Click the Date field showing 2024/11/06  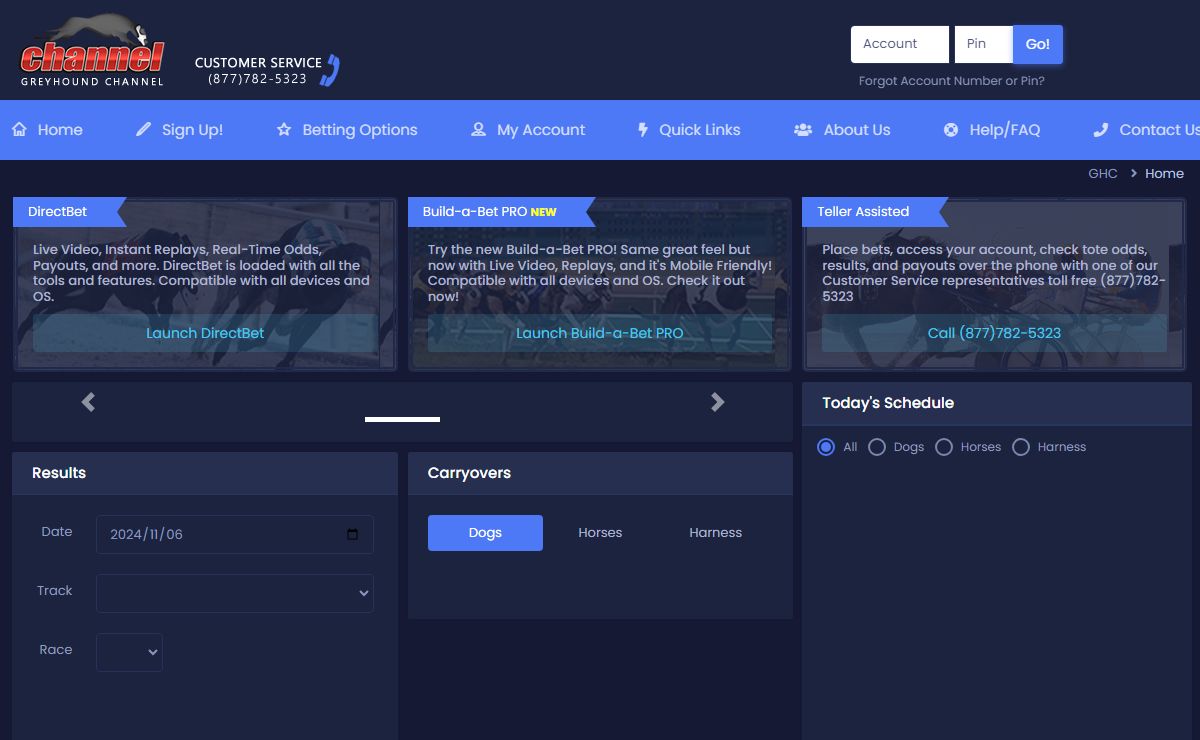coord(235,534)
